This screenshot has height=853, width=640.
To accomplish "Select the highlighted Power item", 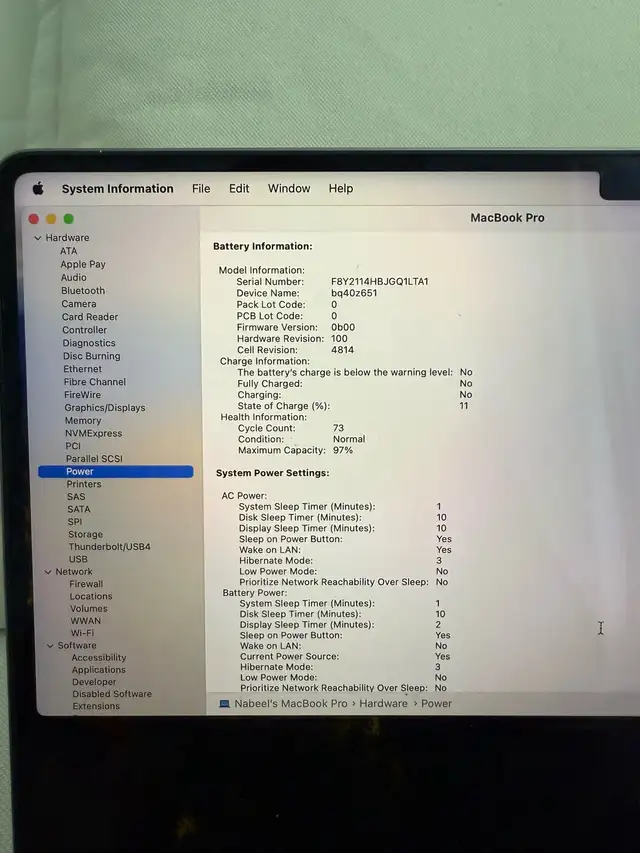I will pos(115,472).
